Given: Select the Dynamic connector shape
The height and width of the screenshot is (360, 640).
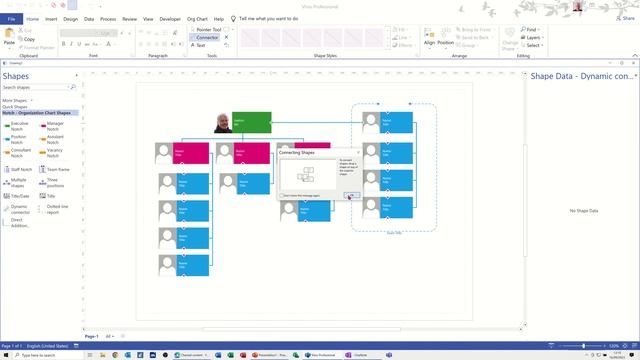Looking at the screenshot, I should coord(17,209).
